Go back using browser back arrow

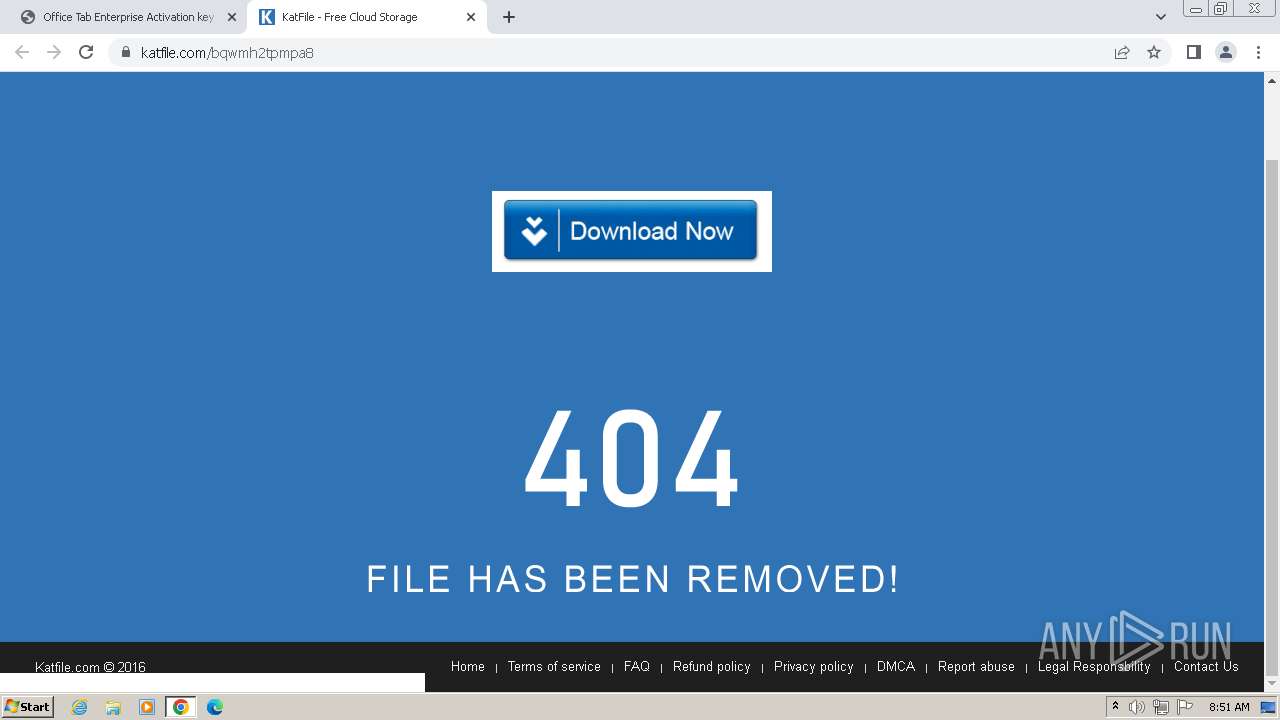(22, 52)
